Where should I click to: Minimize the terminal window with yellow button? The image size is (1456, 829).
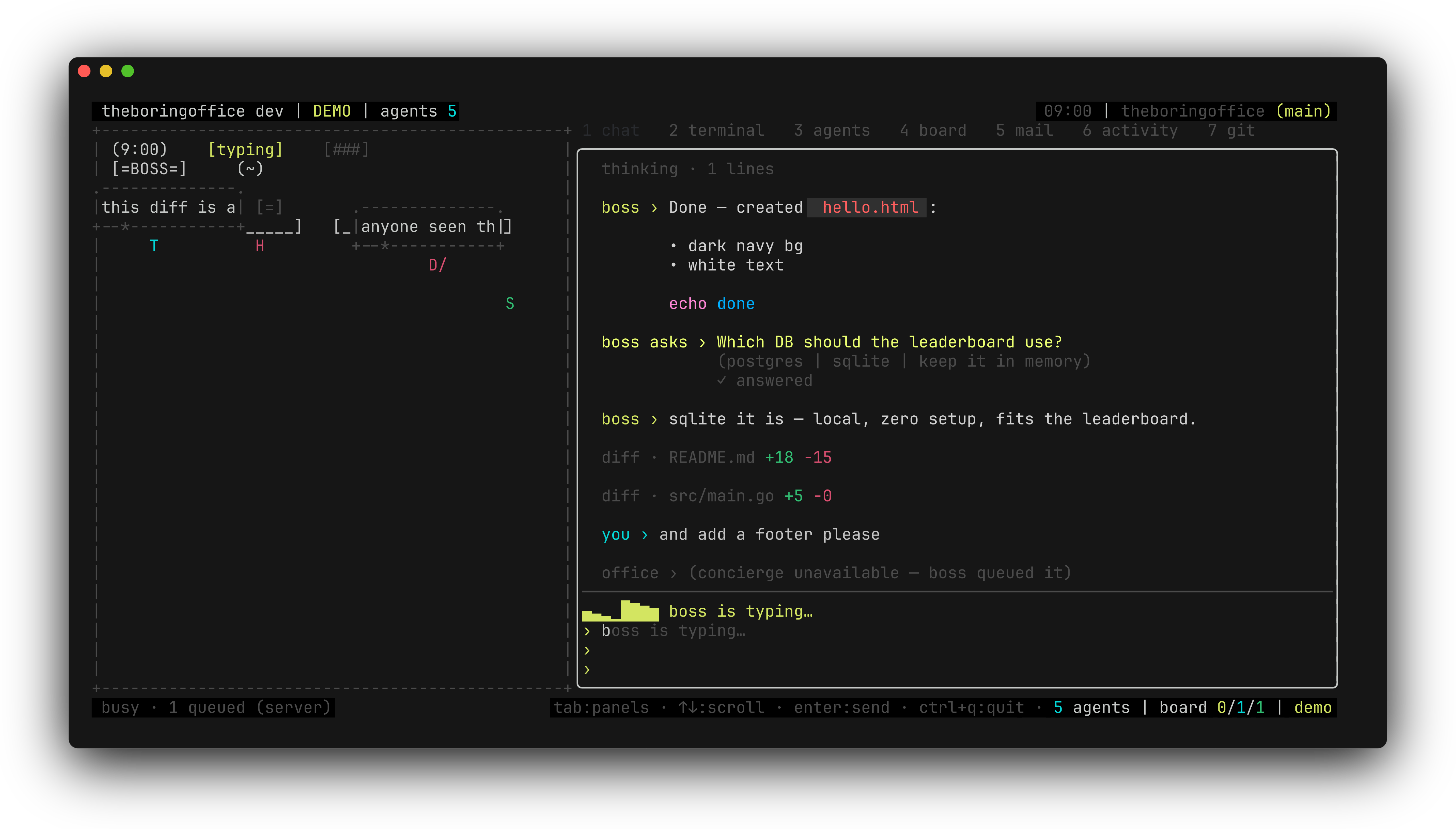106,71
